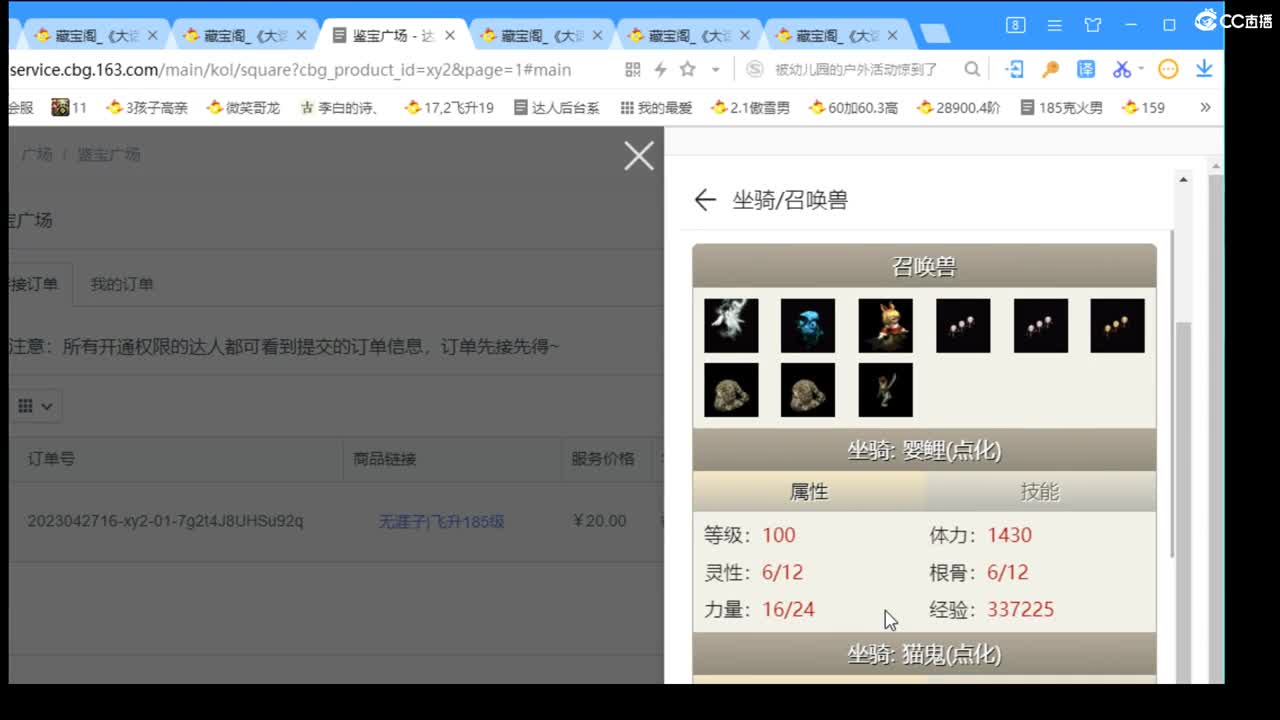
Task: Open the orange key password icon
Action: pos(1050,69)
